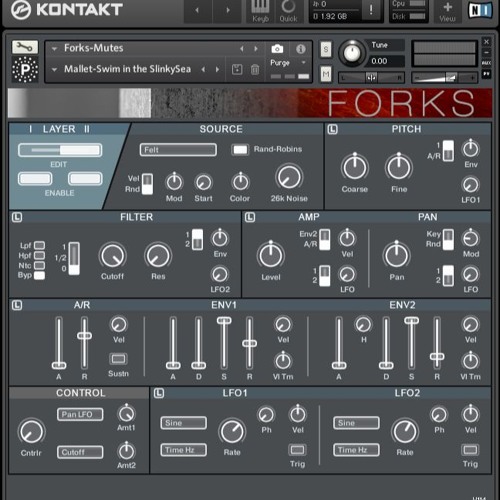Load next snapshot of Mallet-Swim preset
Screen dimensions: 500x500
click(217, 69)
